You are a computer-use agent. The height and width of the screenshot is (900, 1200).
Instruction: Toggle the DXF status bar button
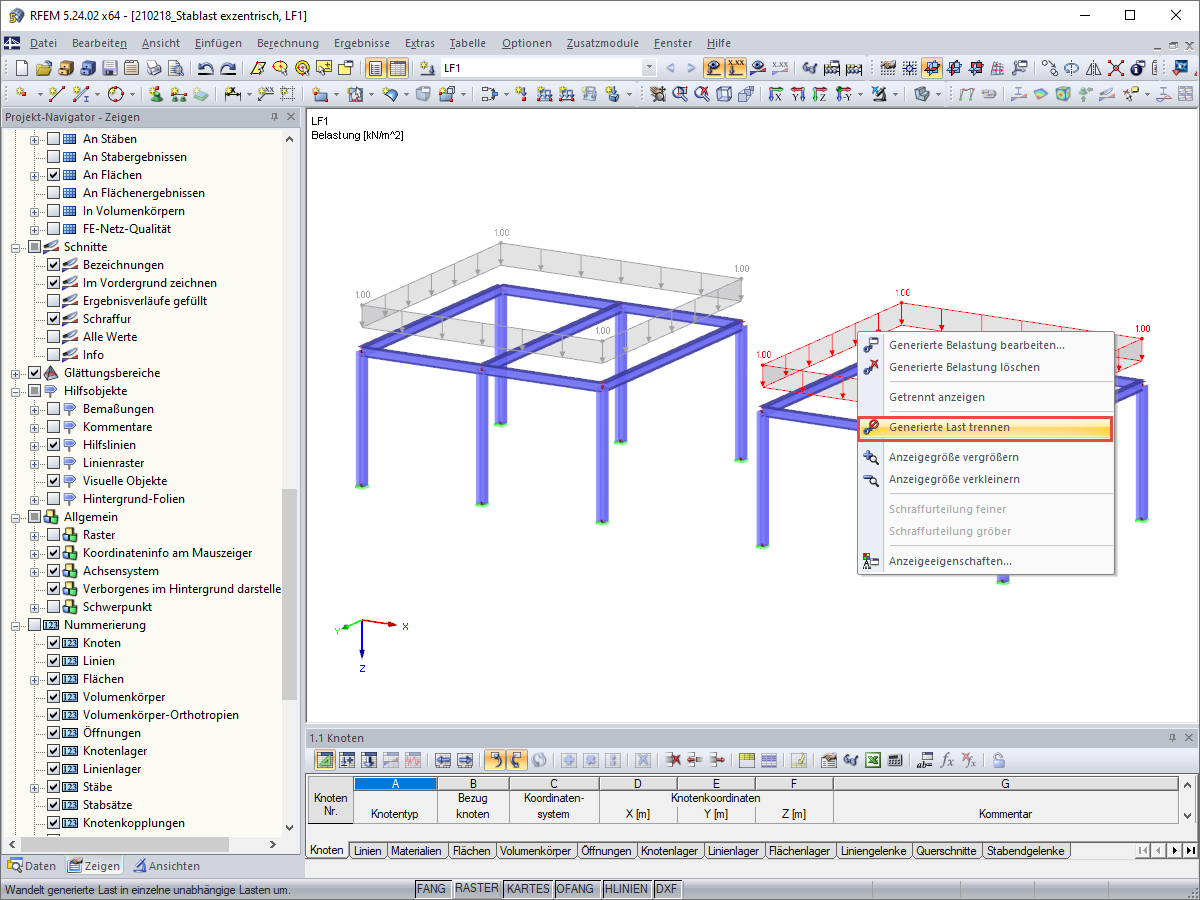tap(667, 888)
